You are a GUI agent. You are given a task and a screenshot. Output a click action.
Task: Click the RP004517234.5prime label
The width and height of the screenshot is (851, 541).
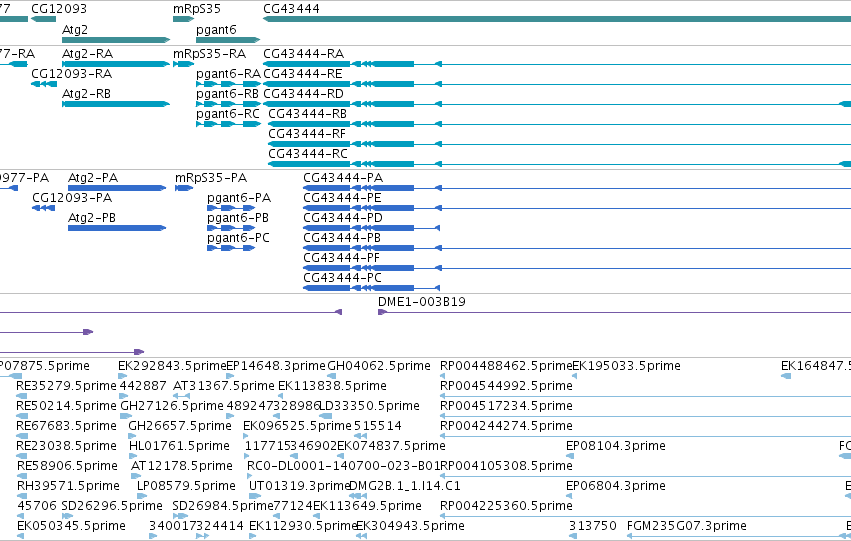(x=506, y=406)
